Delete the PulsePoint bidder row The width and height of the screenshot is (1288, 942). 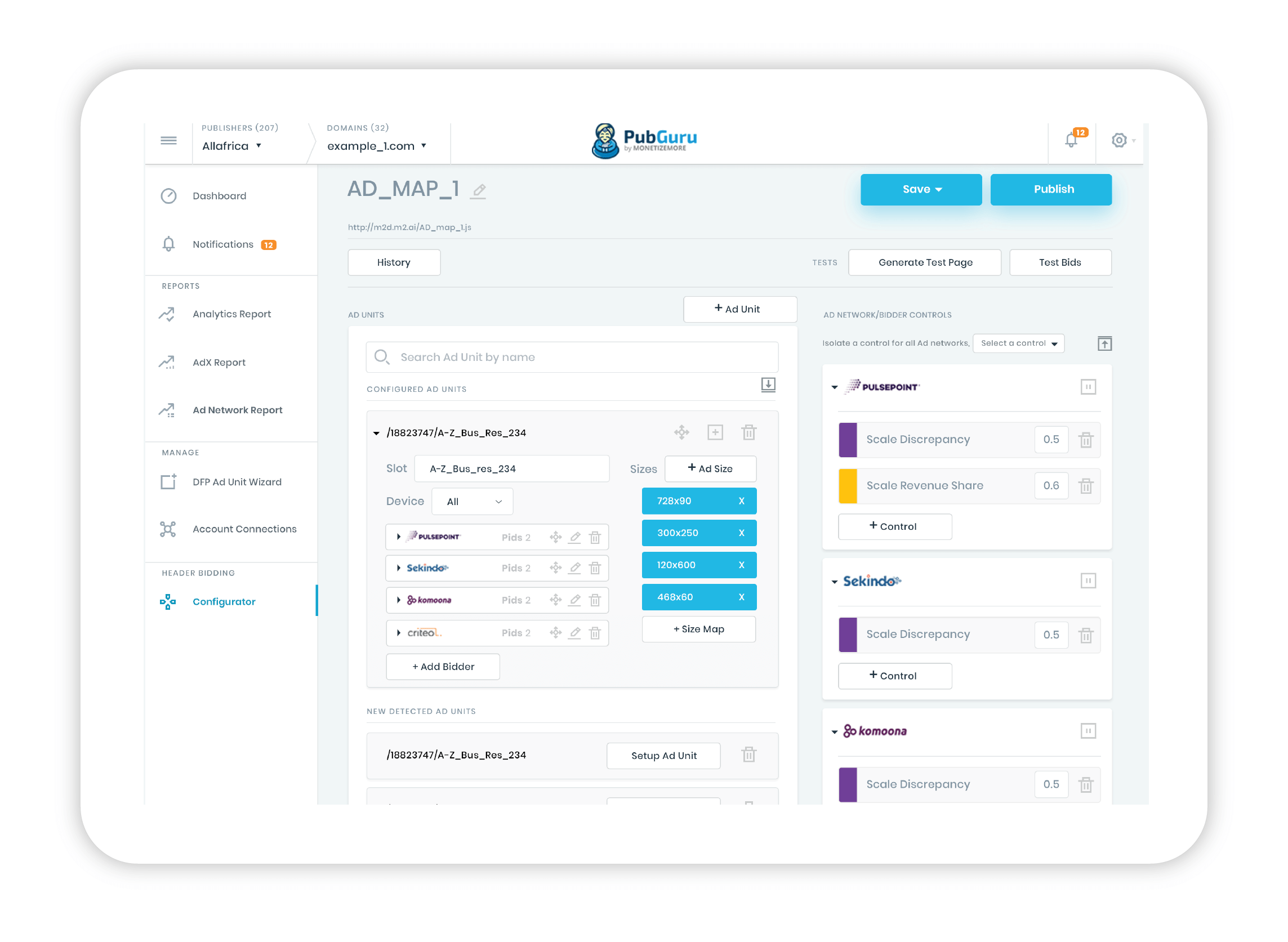(595, 537)
